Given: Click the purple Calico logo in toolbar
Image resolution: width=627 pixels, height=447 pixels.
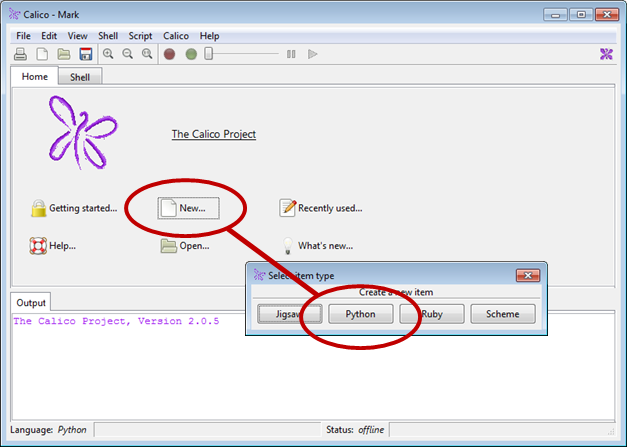Looking at the screenshot, I should pyautogui.click(x=606, y=54).
